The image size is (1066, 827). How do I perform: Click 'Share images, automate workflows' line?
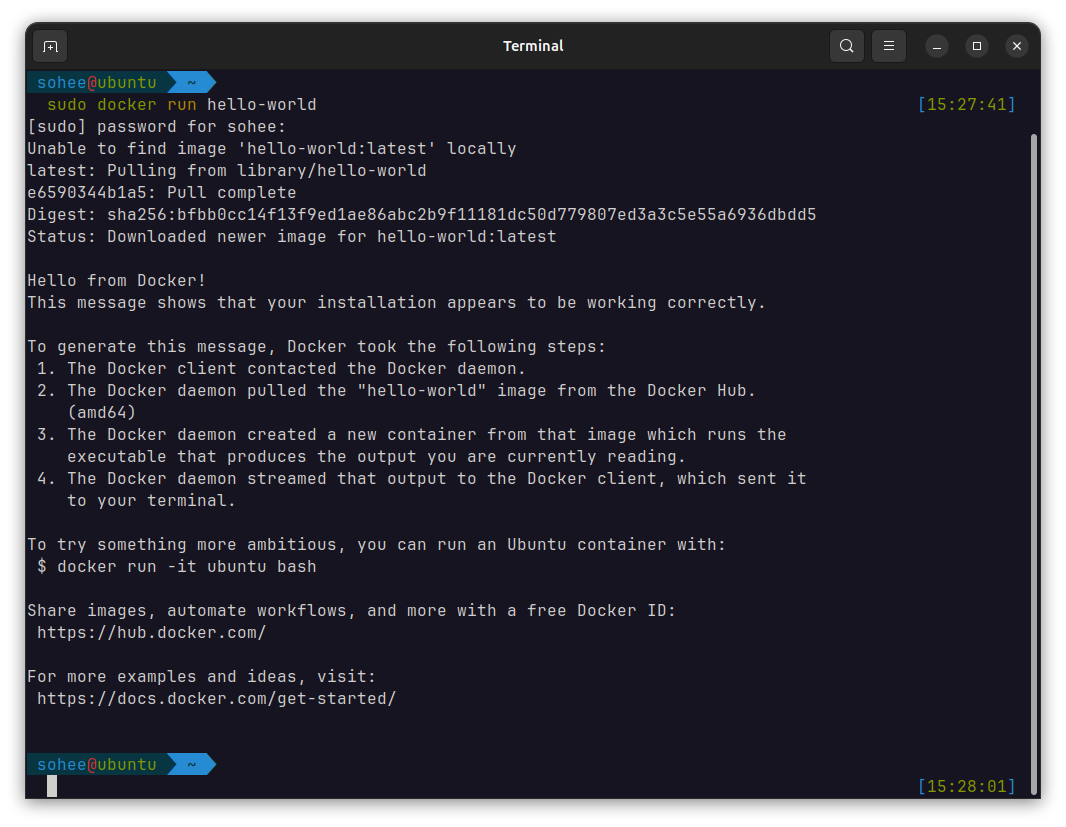click(x=351, y=611)
